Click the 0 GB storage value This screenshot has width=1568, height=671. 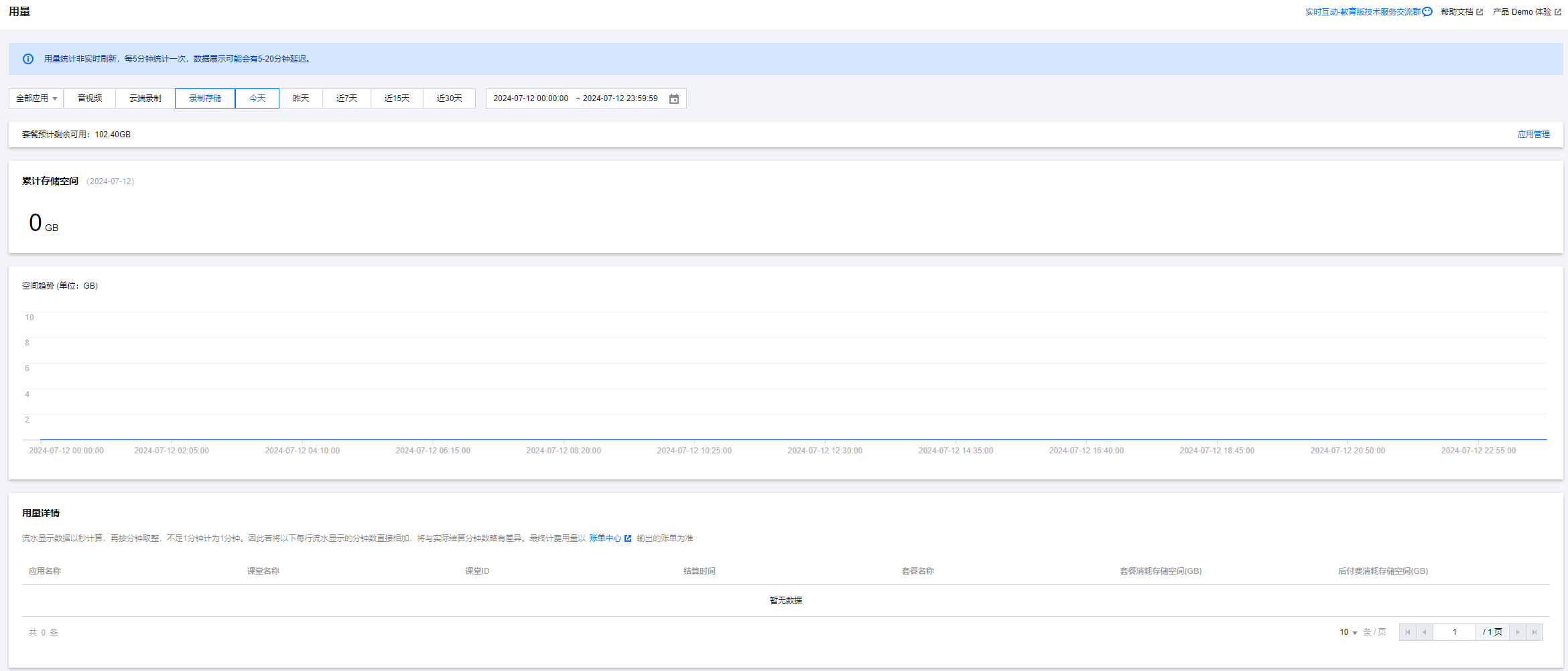point(44,223)
